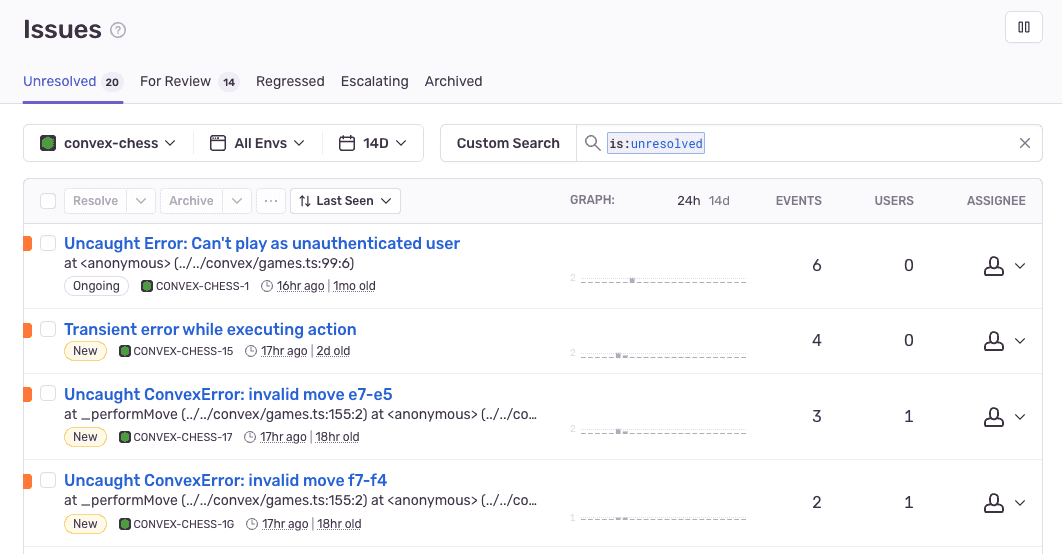Click assignee icon for invalid move e7-e5
1062x554 pixels.
click(994, 417)
